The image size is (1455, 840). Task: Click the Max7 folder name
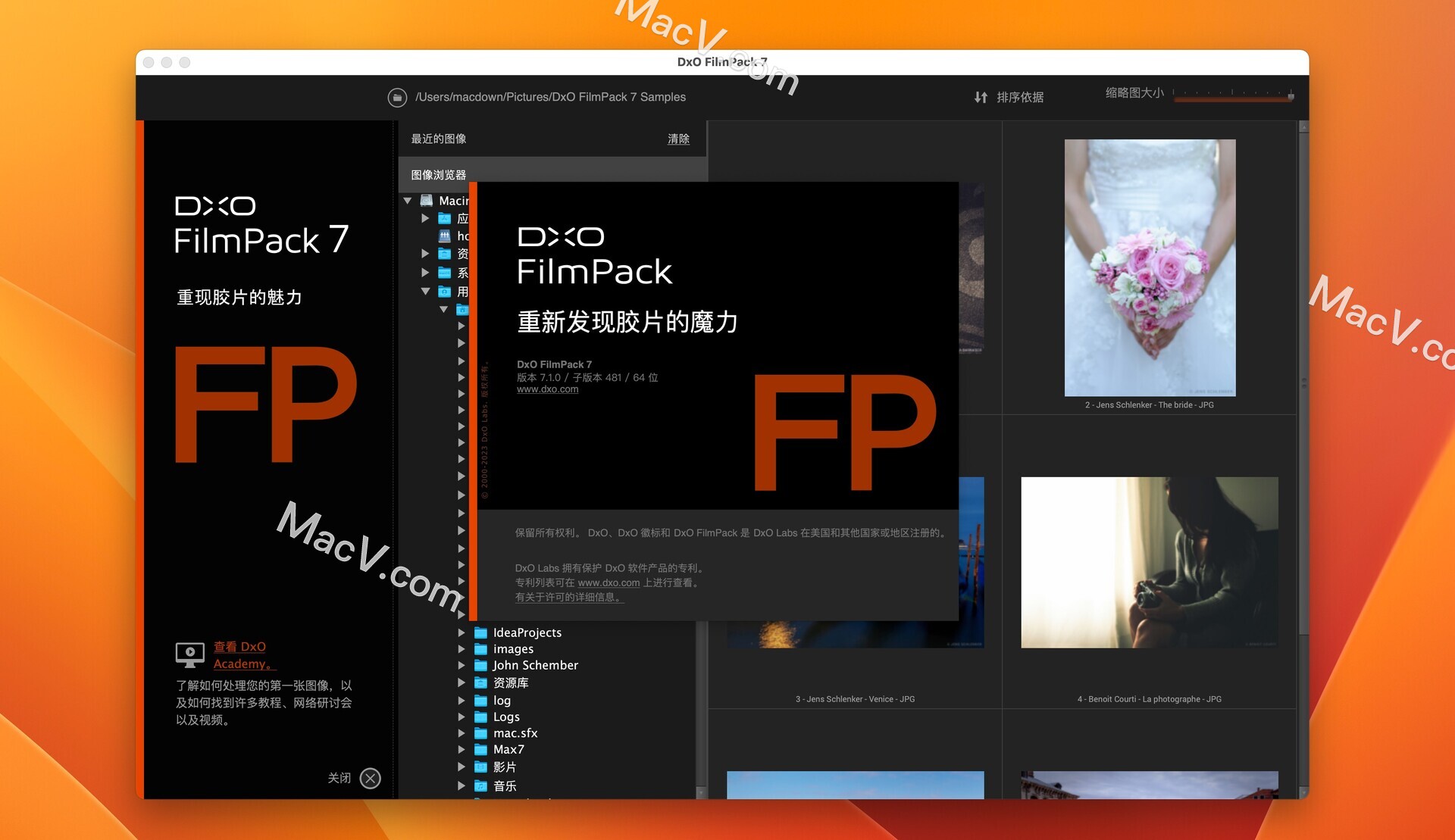[x=508, y=749]
